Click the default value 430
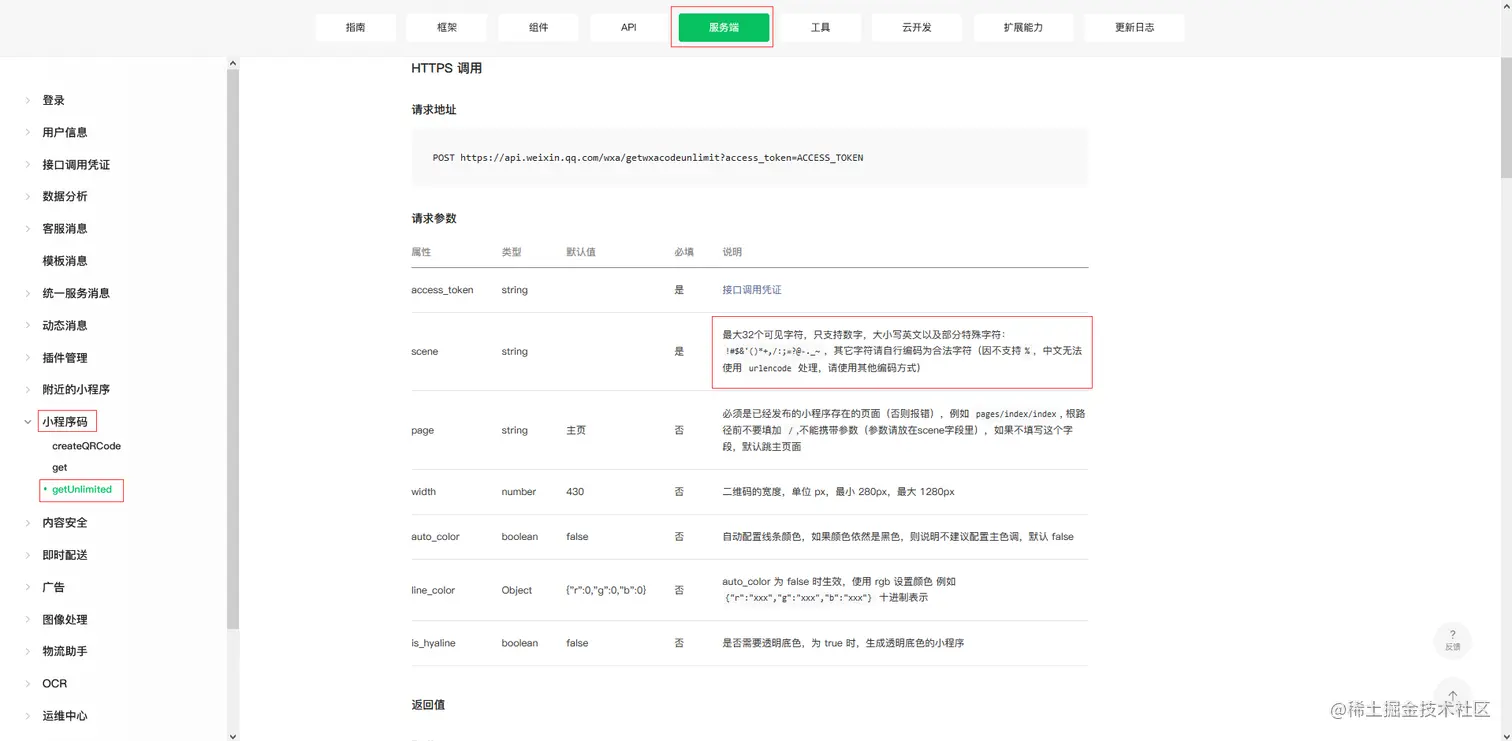 tap(575, 492)
